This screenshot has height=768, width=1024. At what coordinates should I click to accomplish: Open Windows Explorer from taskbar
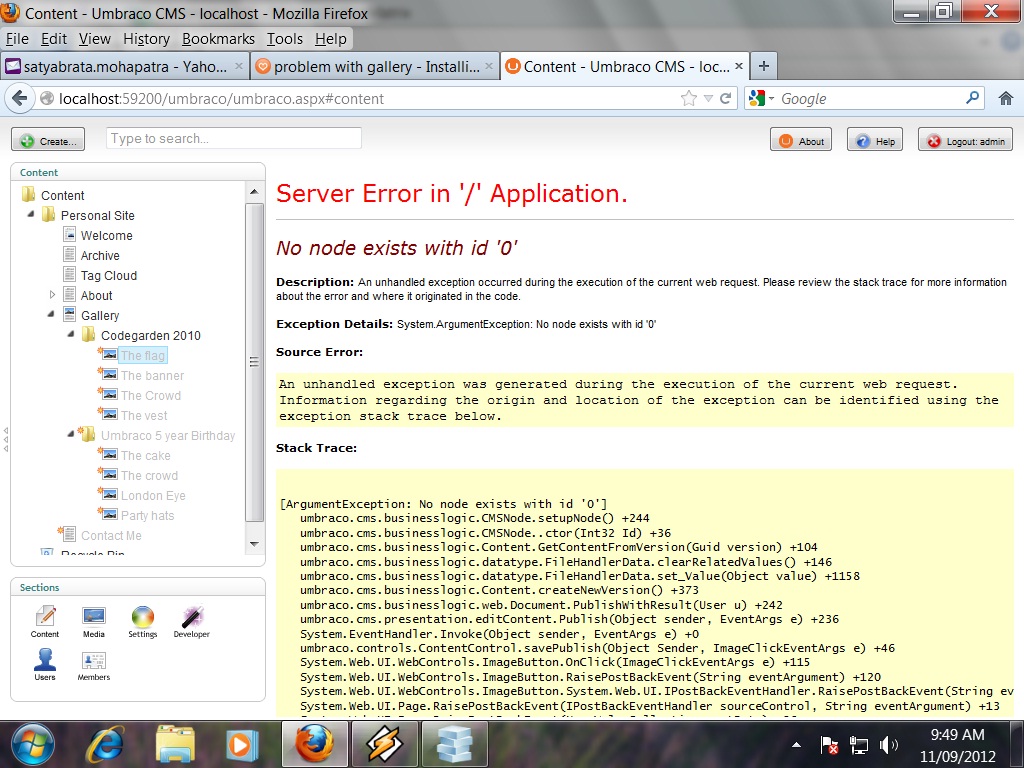[x=175, y=744]
